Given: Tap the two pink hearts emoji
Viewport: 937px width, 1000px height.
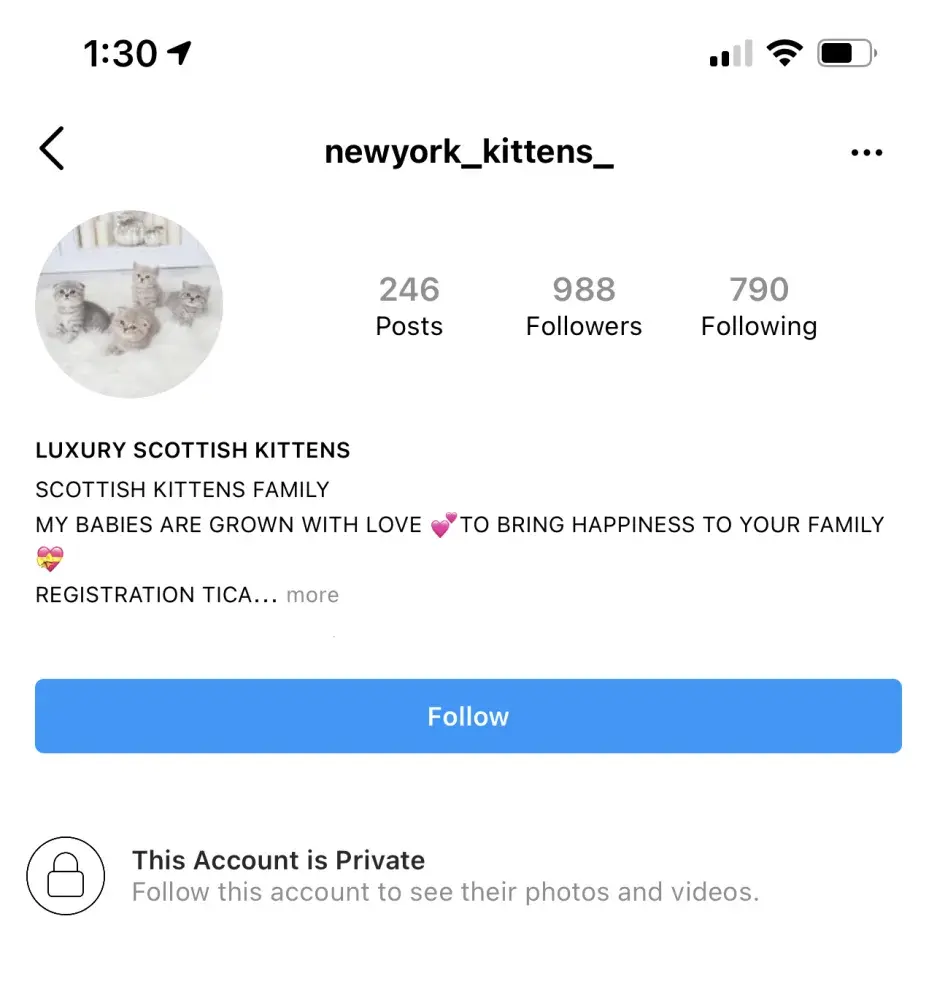Looking at the screenshot, I should pos(443,525).
